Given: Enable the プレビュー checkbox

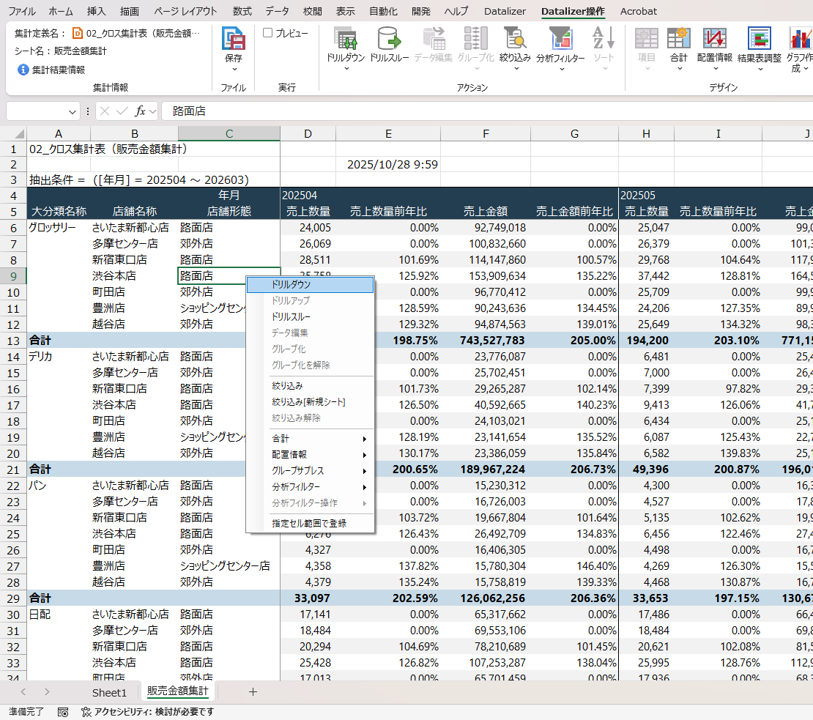Looking at the screenshot, I should tap(268, 33).
